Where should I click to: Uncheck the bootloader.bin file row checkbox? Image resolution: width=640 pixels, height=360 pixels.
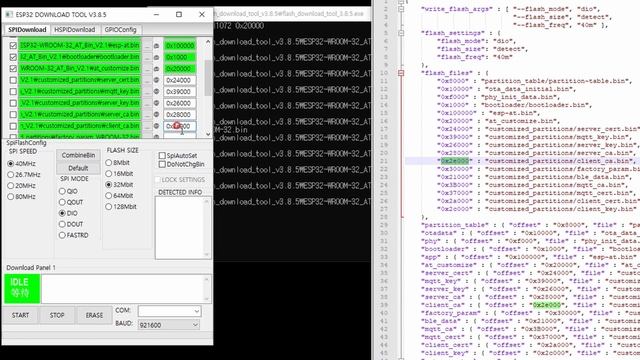[x=13, y=57]
